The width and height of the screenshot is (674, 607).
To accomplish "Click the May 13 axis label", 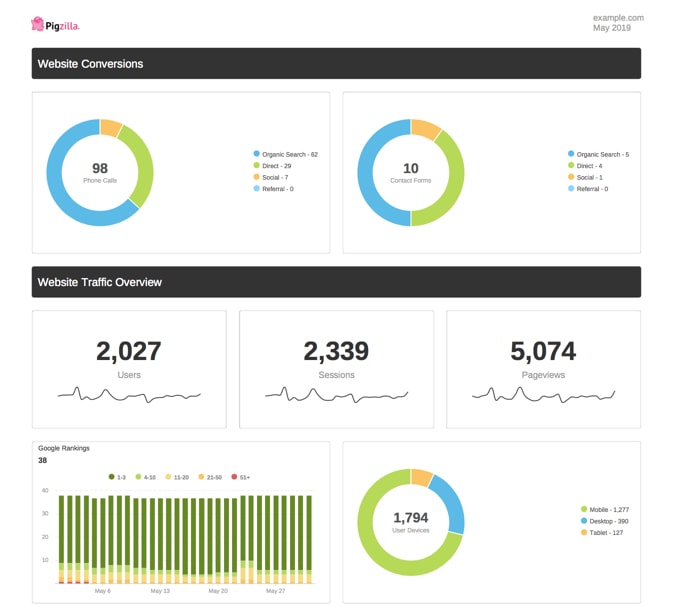I will coord(160,591).
